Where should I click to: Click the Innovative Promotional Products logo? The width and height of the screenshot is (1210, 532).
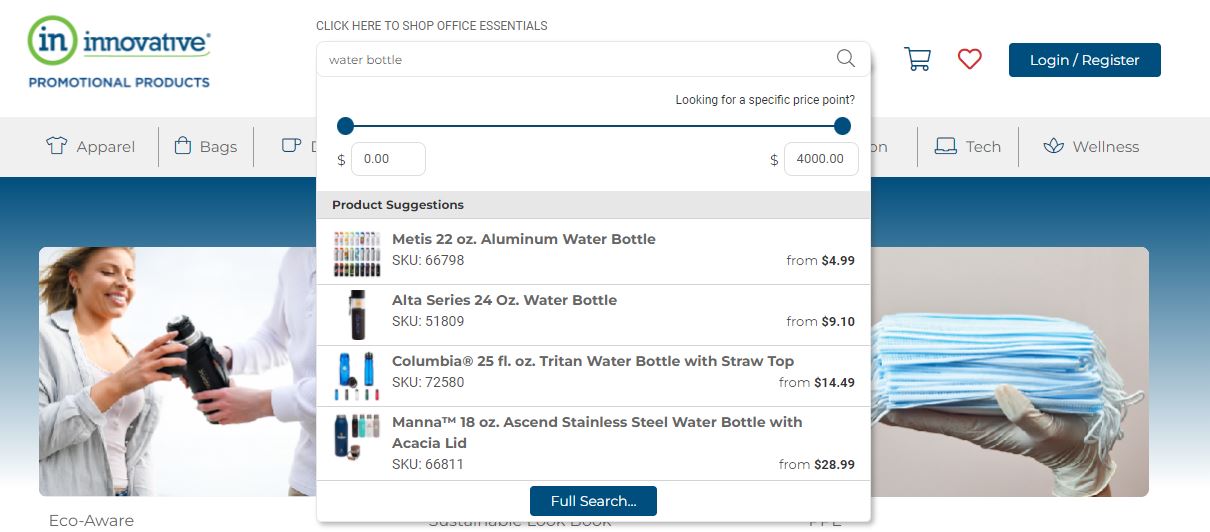(120, 53)
